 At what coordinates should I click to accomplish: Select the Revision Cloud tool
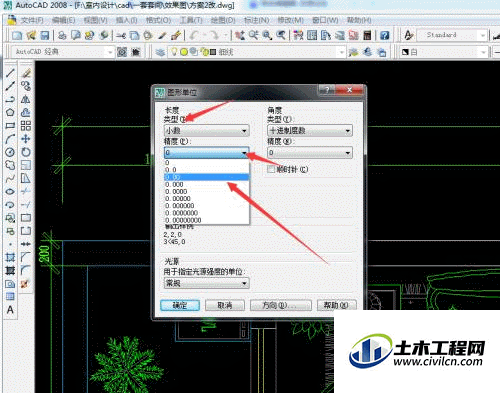(x=10, y=165)
